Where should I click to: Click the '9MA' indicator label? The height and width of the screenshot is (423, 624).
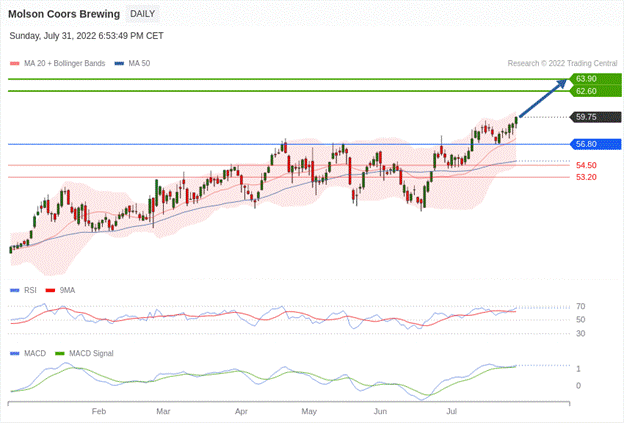67,290
